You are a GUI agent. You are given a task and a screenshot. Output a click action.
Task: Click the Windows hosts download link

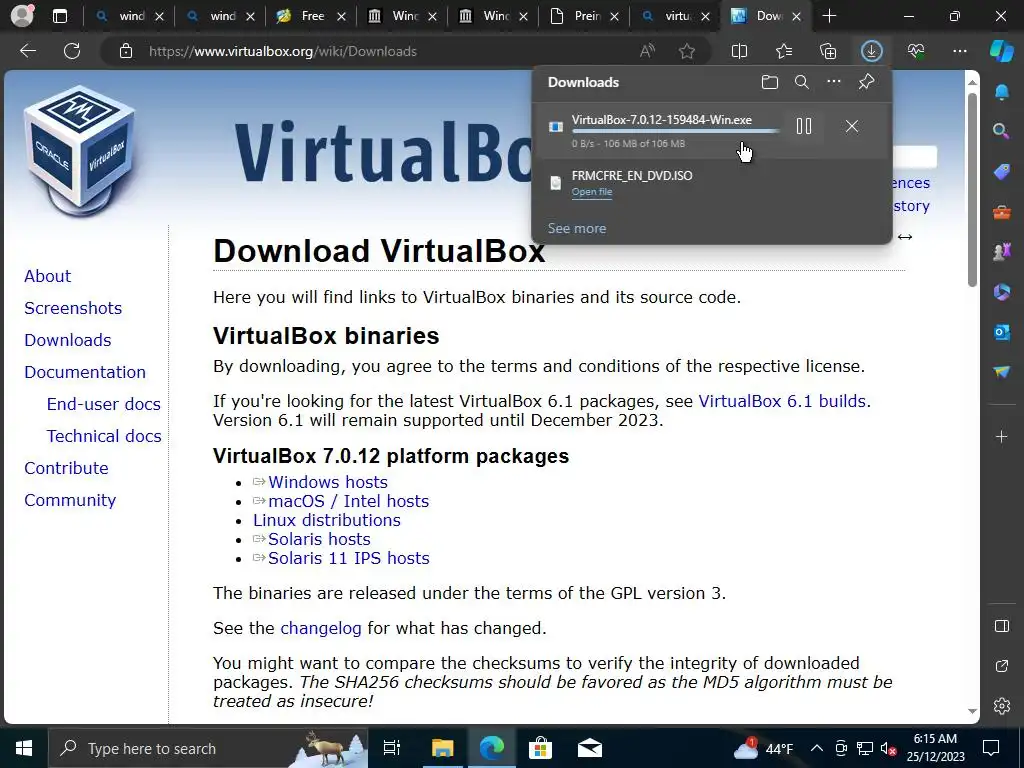328,482
